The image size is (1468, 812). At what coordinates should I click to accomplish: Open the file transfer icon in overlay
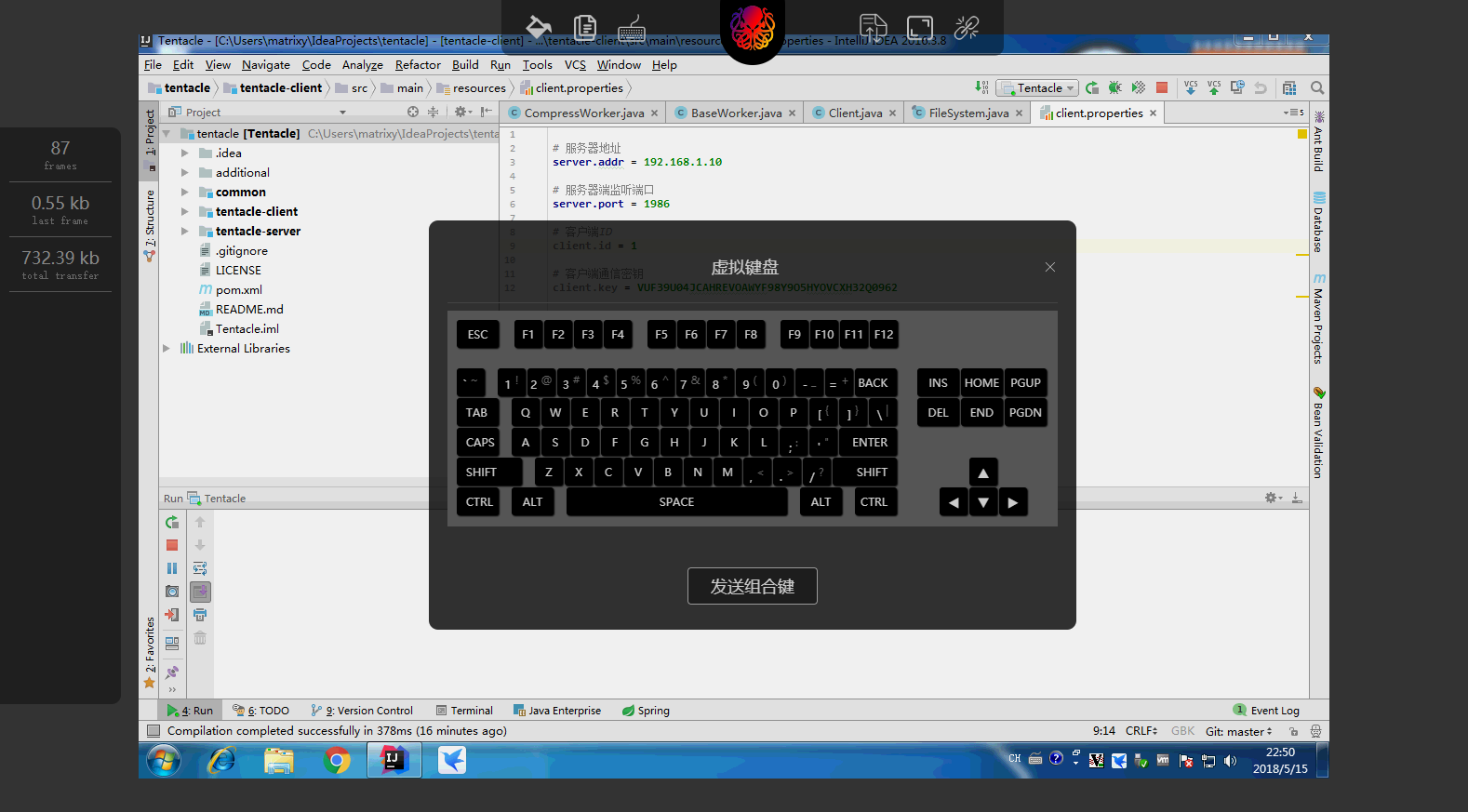tap(874, 27)
